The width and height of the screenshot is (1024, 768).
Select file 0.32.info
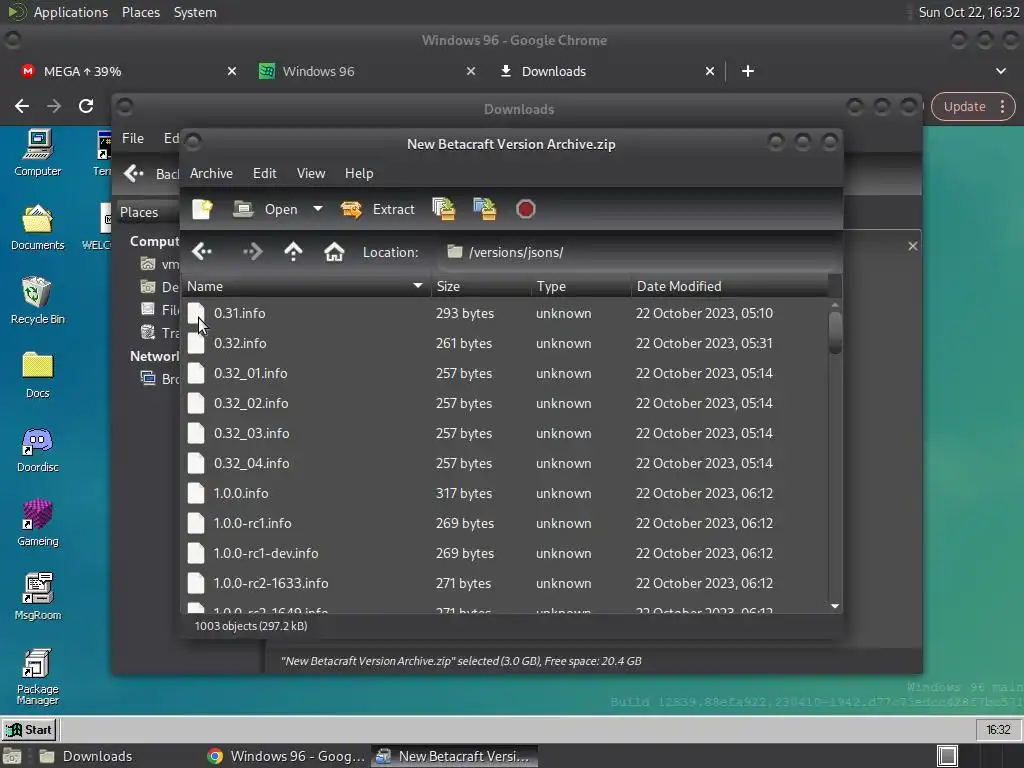click(x=505, y=344)
